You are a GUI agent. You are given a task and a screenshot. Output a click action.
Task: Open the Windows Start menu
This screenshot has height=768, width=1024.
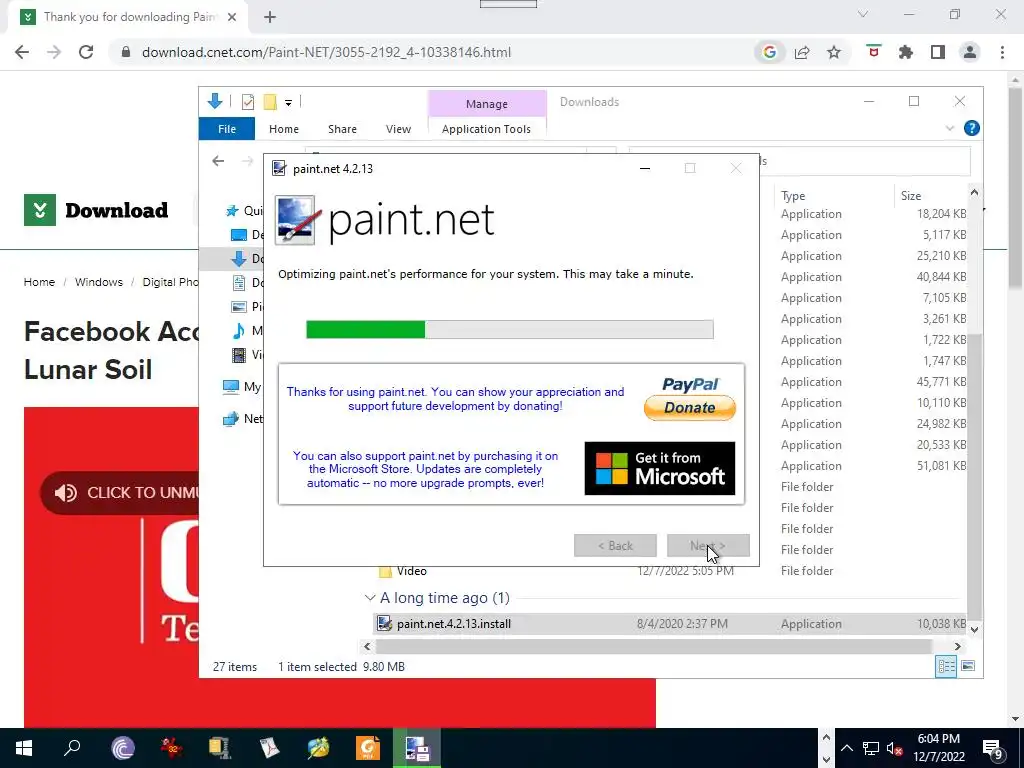(x=24, y=748)
